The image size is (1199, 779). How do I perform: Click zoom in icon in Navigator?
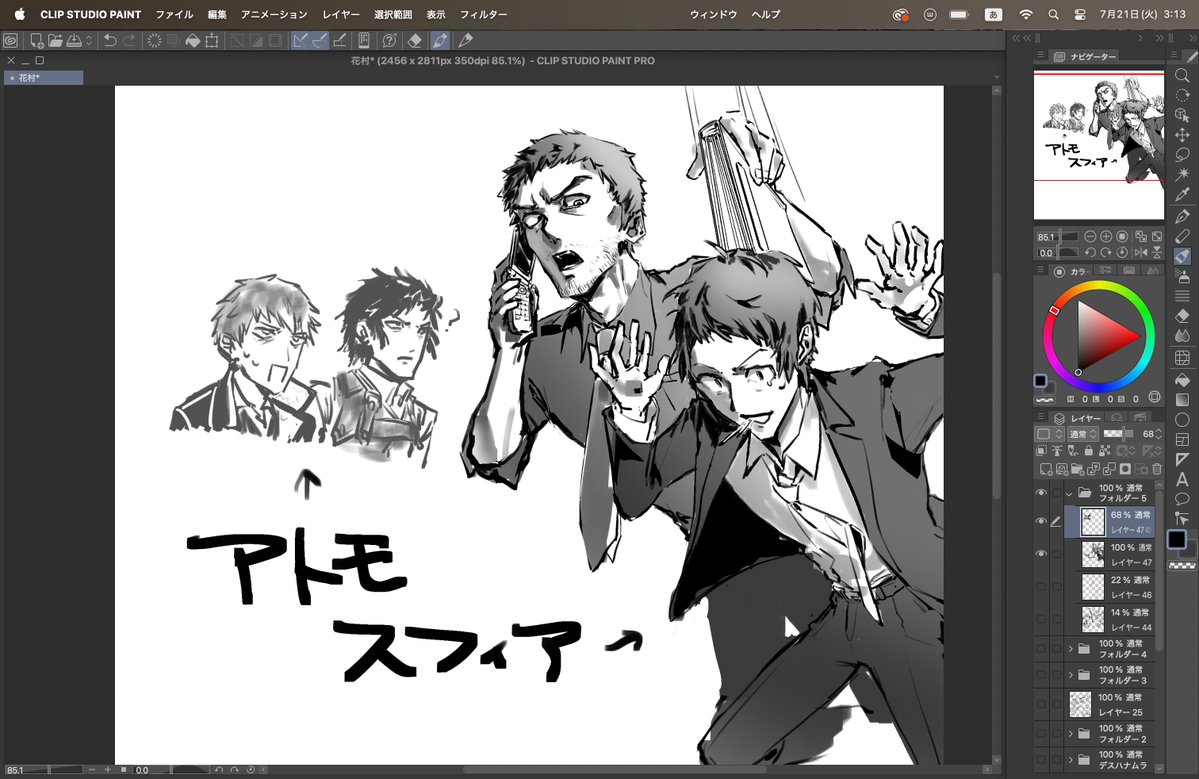coord(1106,237)
